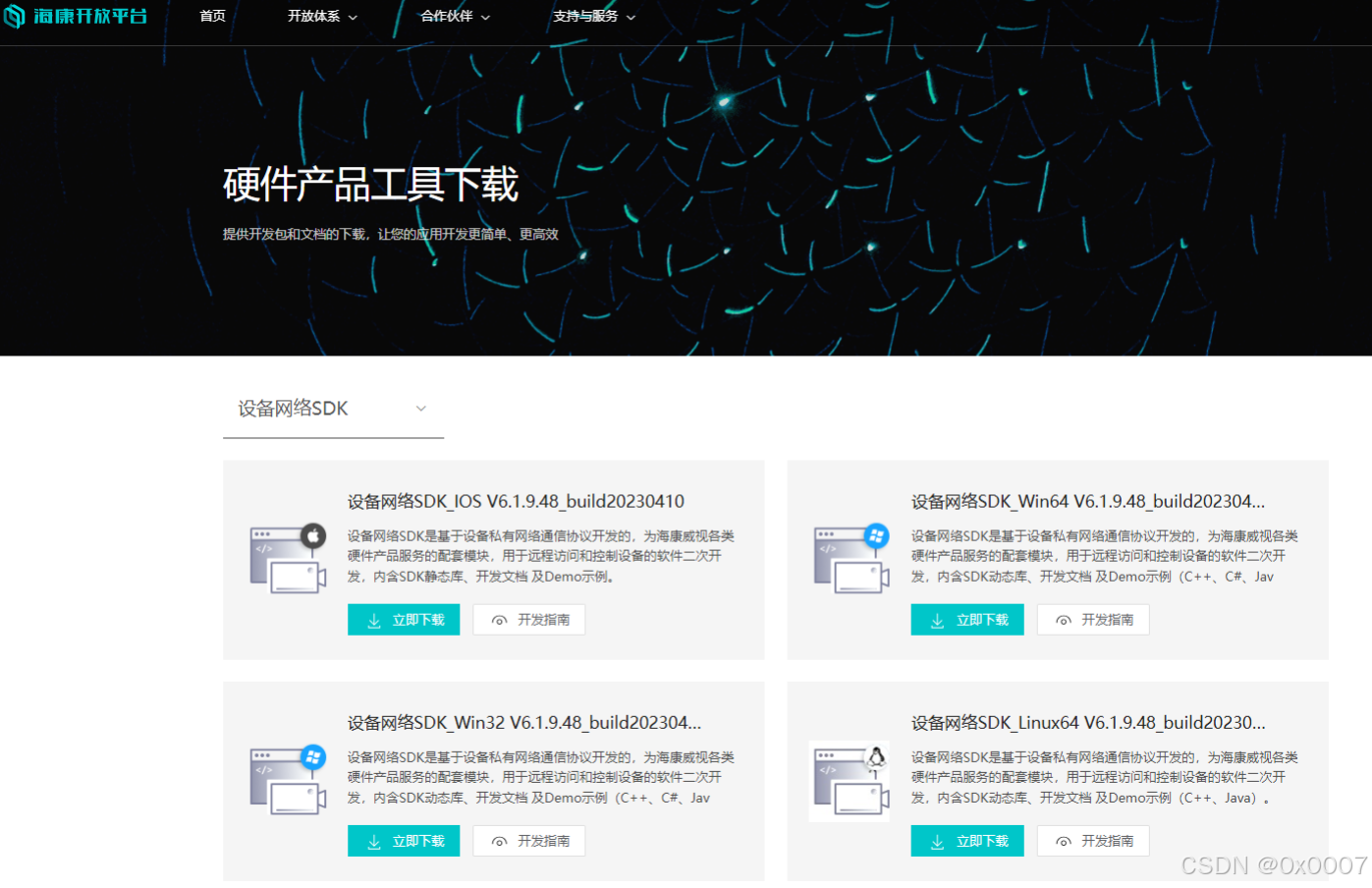Click the Linux64 SDK product thumbnail
1372x888 pixels.
pyautogui.click(x=850, y=781)
